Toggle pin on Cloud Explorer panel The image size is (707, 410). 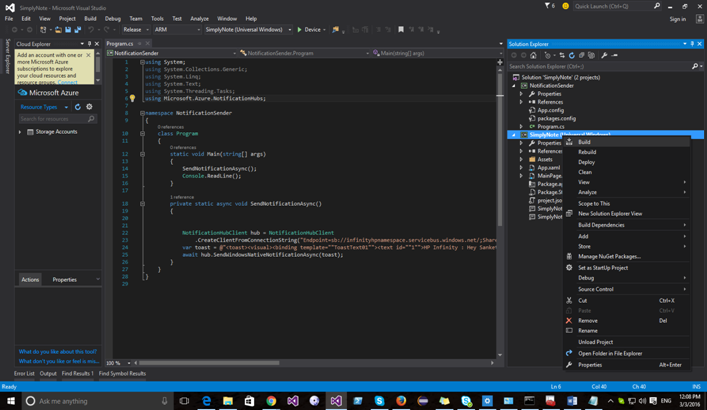coord(89,44)
